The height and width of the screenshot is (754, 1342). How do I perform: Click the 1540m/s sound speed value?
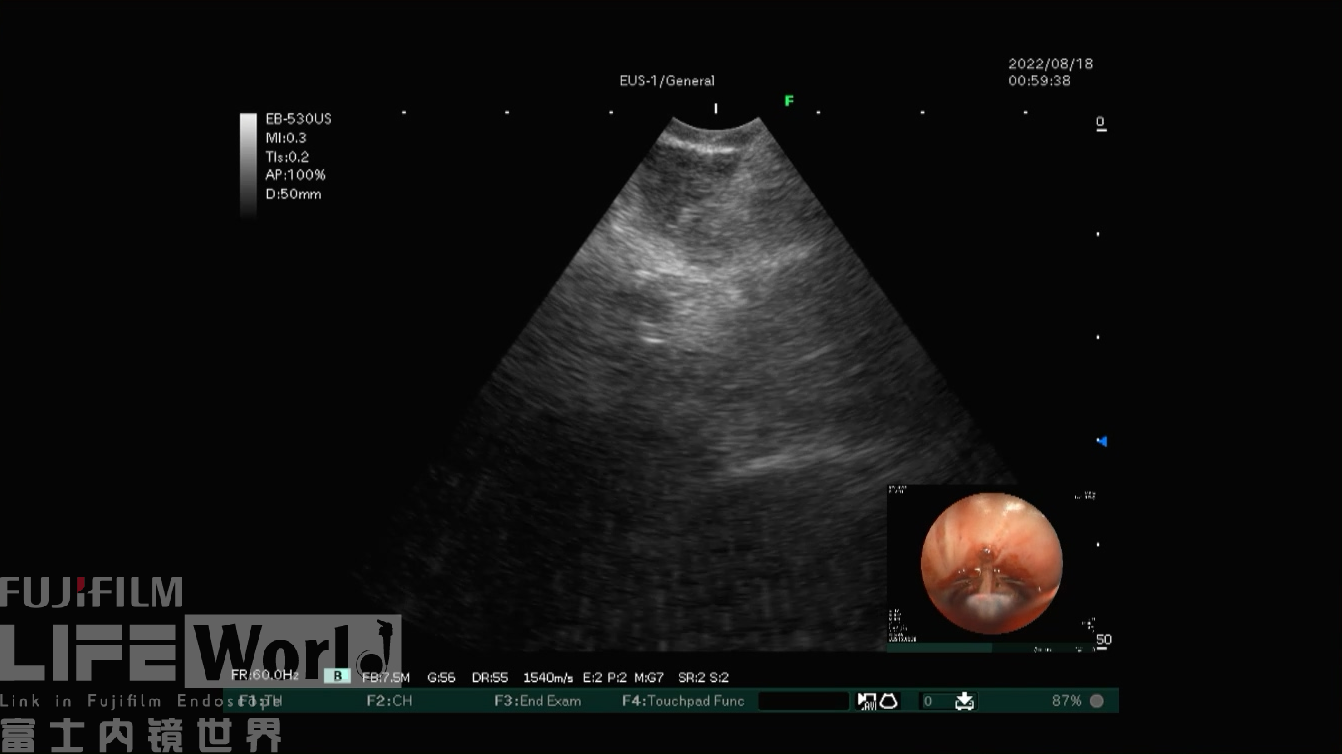(x=548, y=677)
